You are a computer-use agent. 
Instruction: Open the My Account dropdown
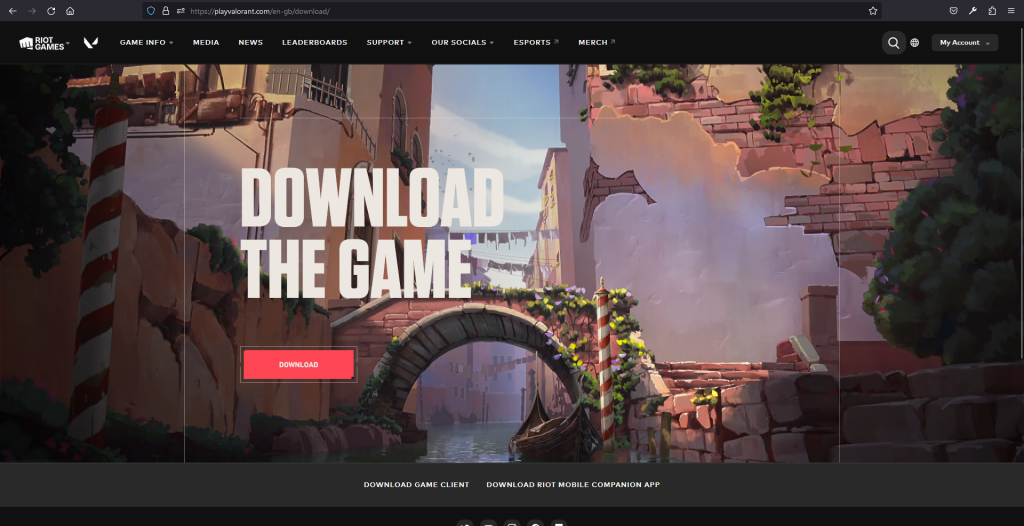pyautogui.click(x=964, y=43)
